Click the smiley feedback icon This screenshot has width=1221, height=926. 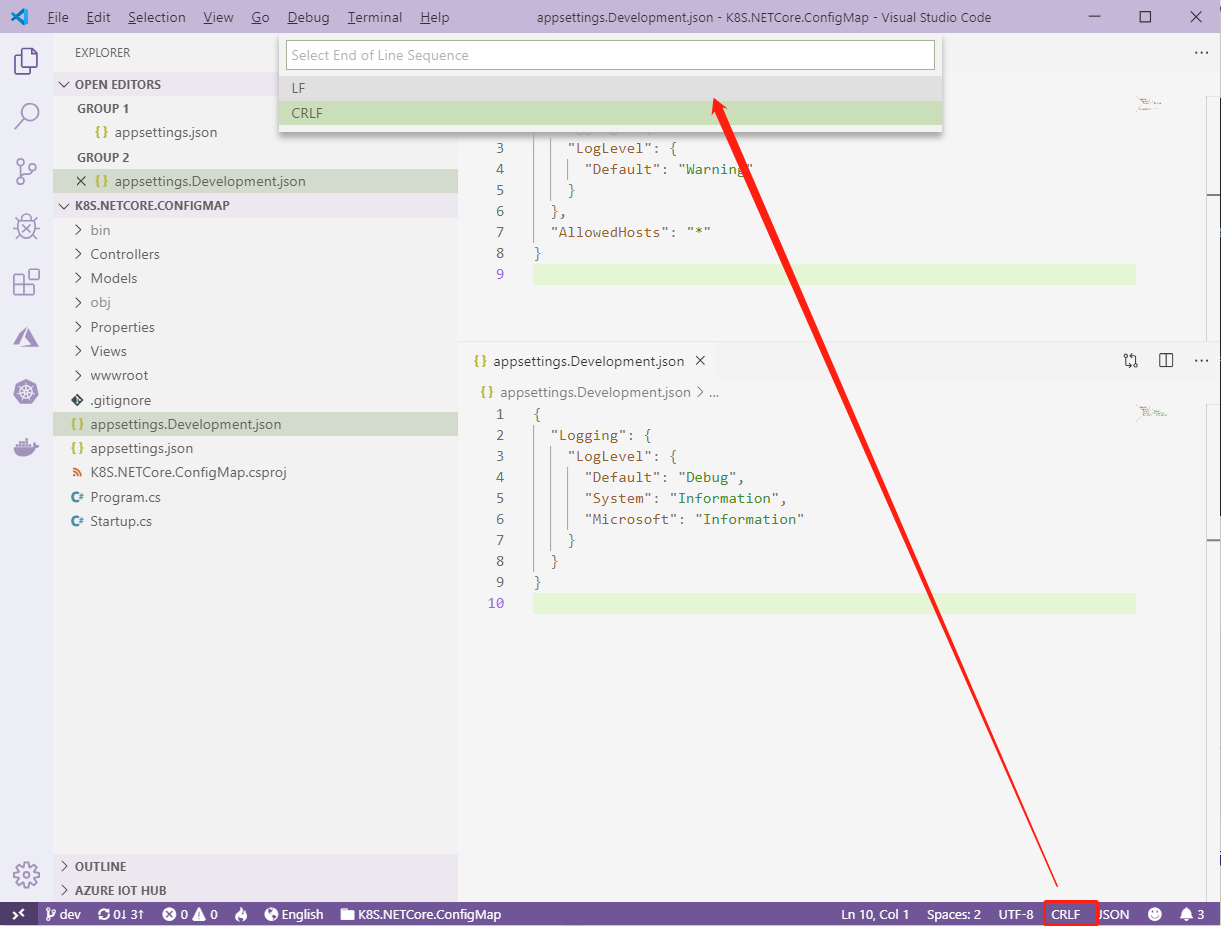(x=1155, y=914)
